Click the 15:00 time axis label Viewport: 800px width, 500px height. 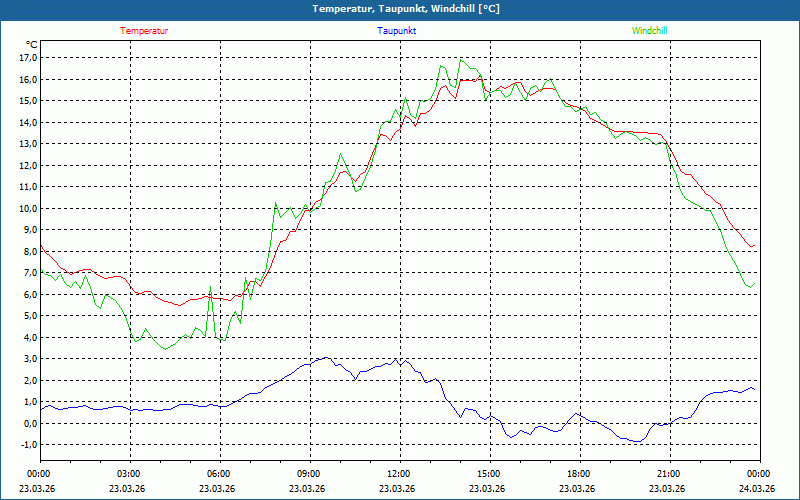point(488,474)
